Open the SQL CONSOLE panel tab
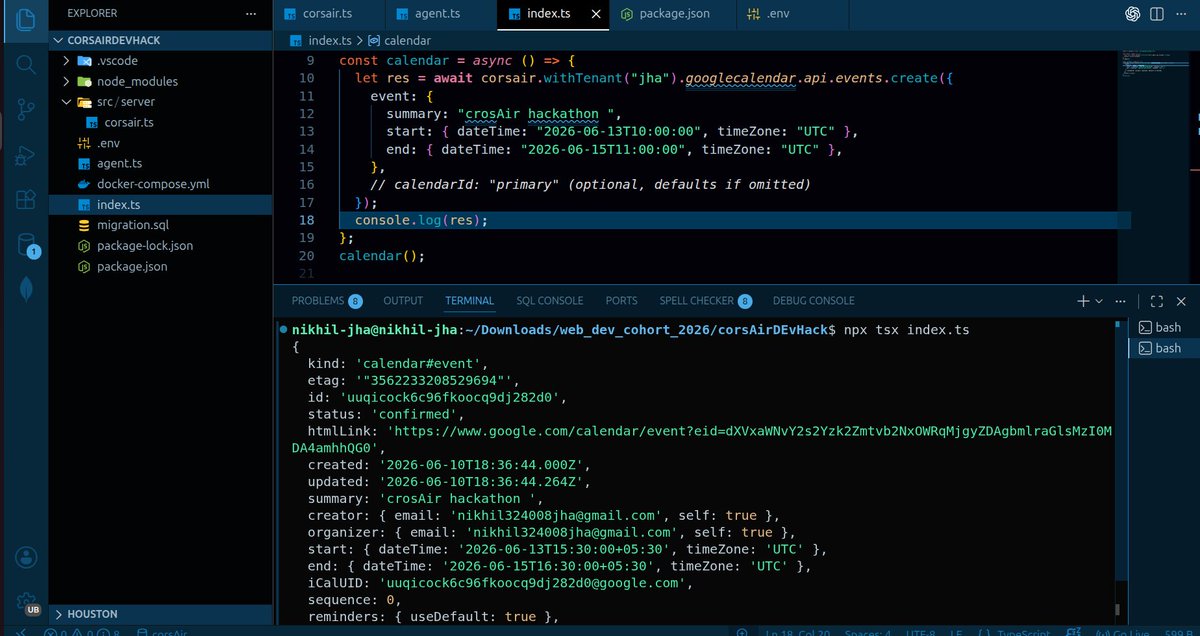This screenshot has height=636, width=1200. pyautogui.click(x=550, y=301)
